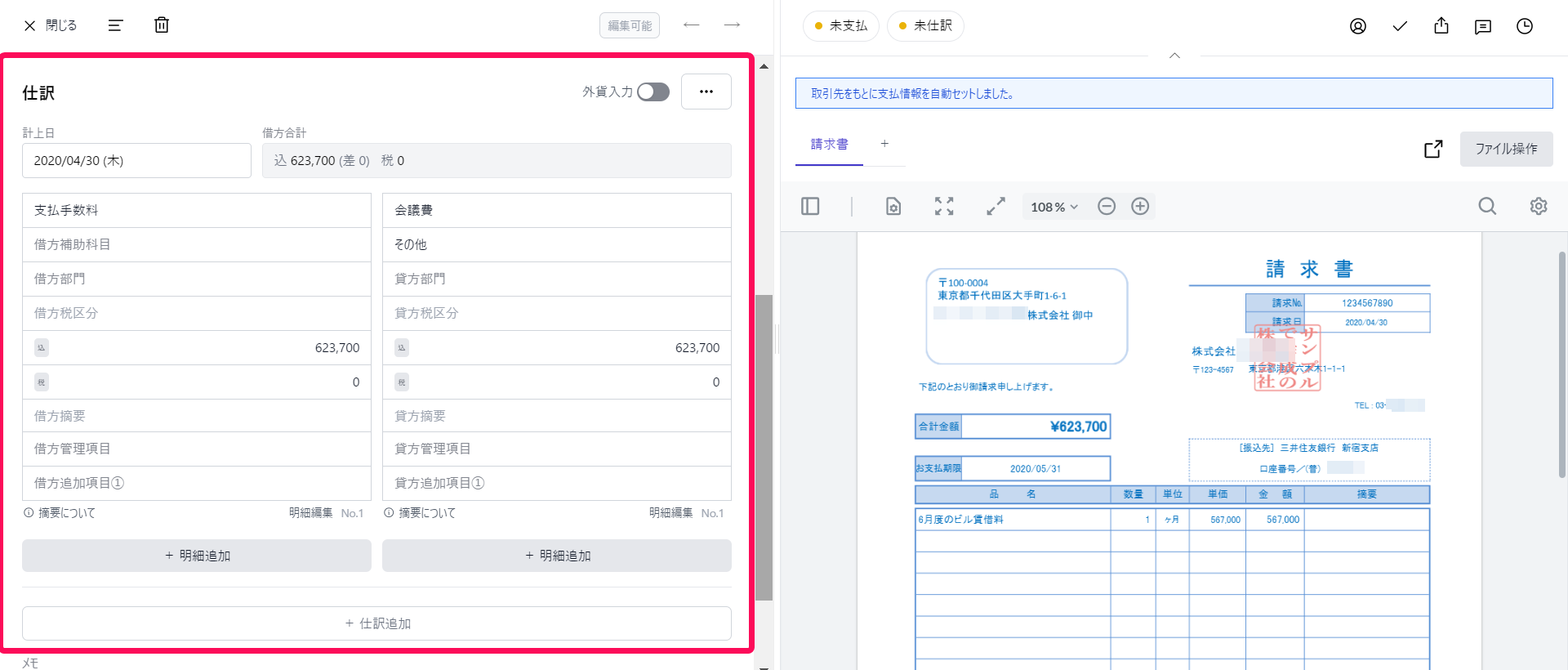
Task: Open document in new window icon
Action: tap(1433, 149)
